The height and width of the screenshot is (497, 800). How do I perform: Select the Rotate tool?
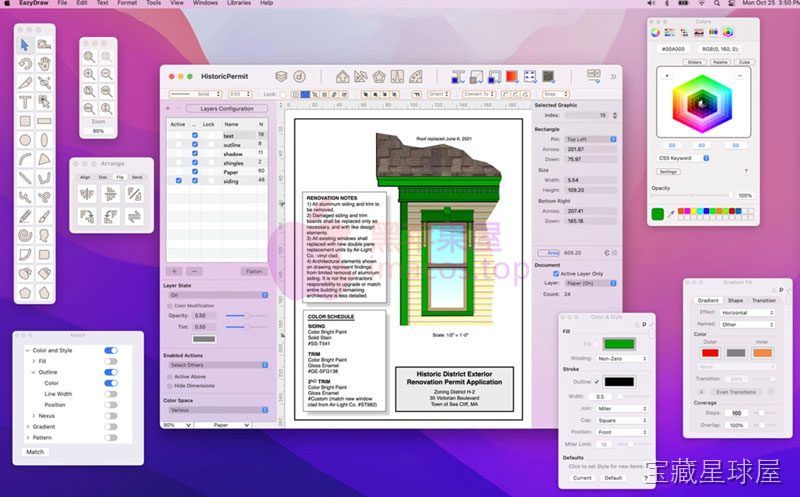click(x=25, y=64)
